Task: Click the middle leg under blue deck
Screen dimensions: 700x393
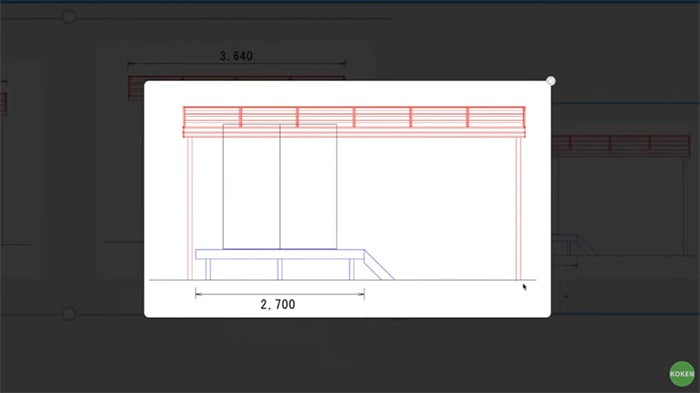Action: tap(279, 269)
